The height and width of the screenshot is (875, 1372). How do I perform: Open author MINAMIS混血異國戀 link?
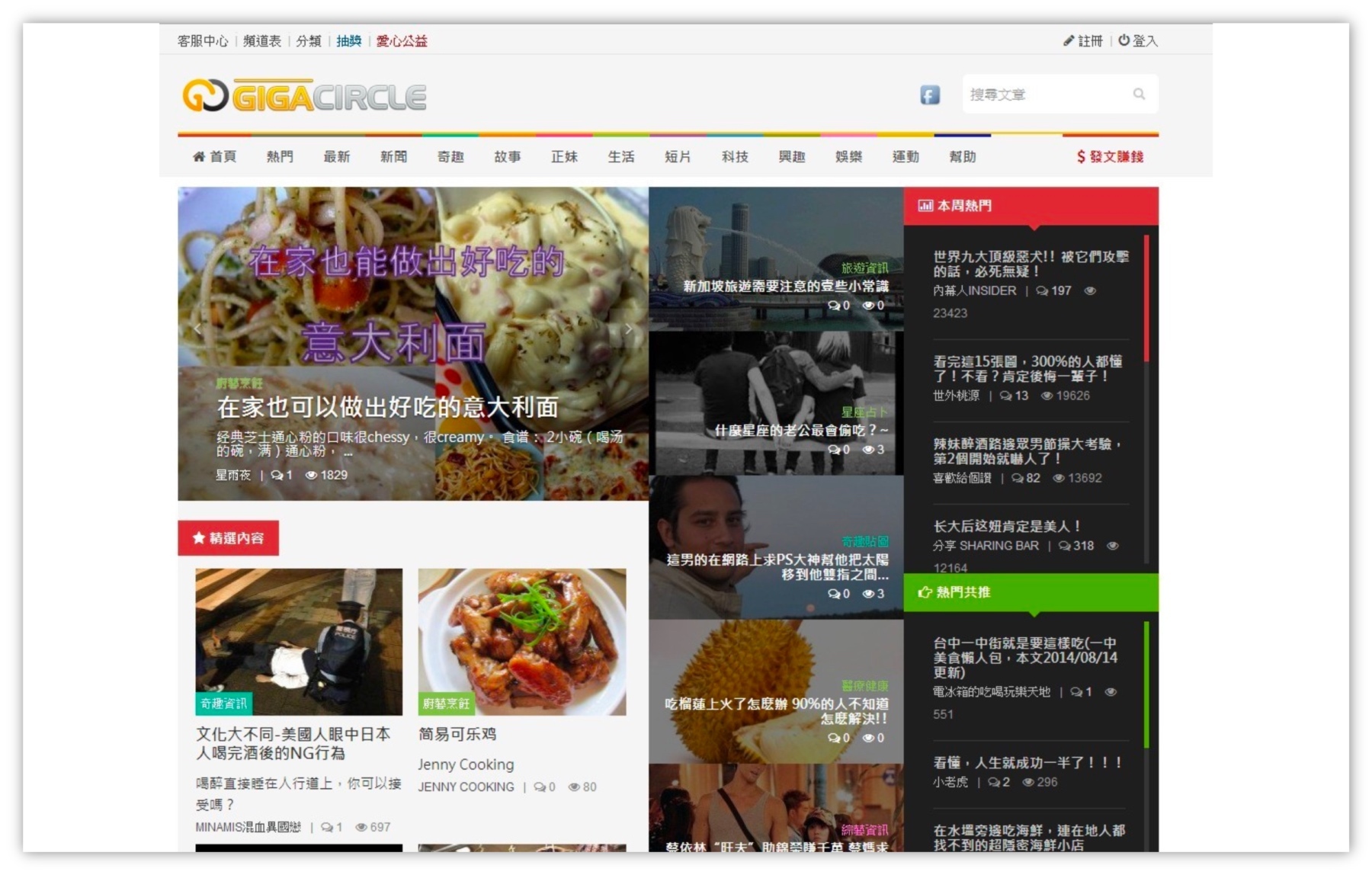pos(248,828)
